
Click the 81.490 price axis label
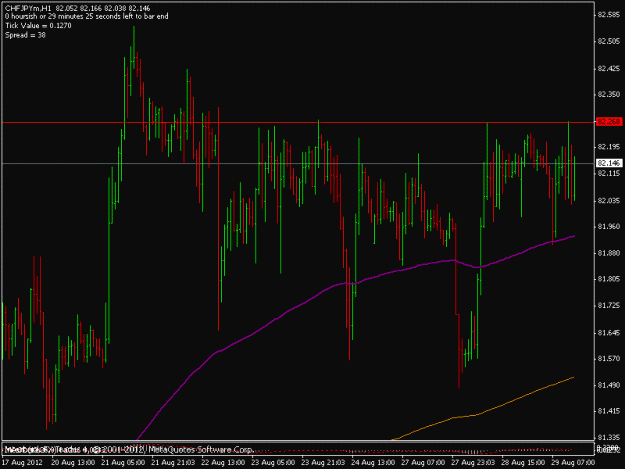tap(609, 385)
